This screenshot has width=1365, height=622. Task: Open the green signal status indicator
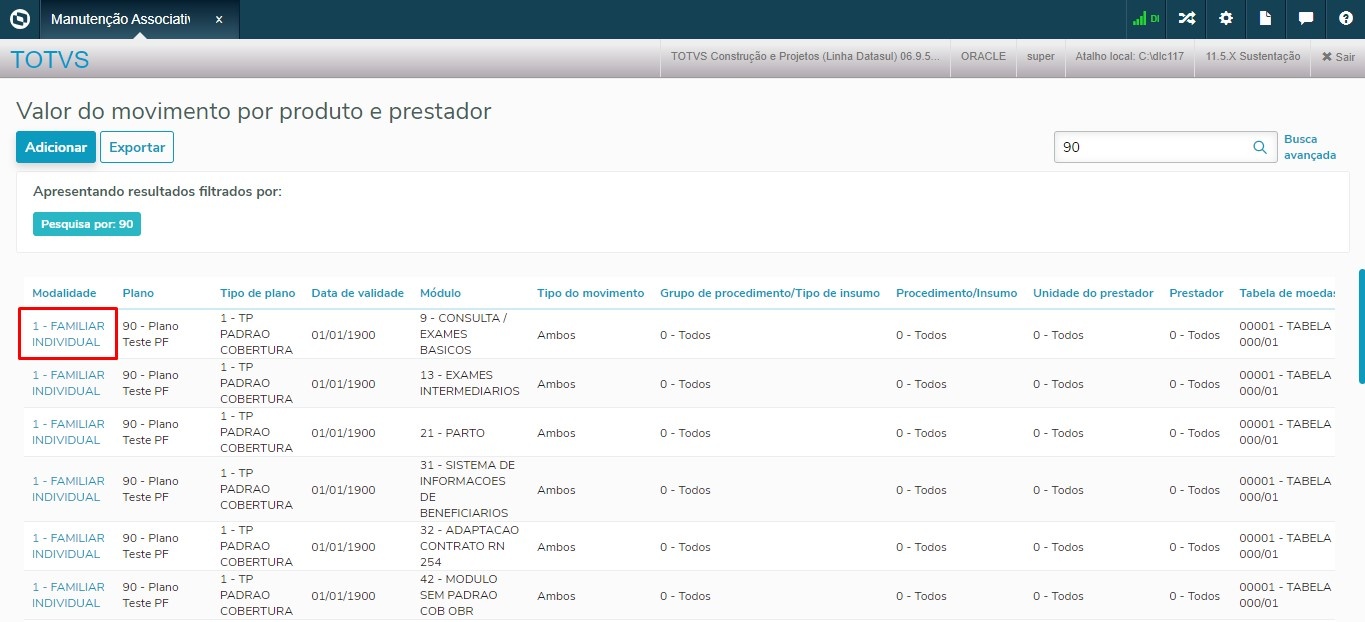[x=1145, y=19]
